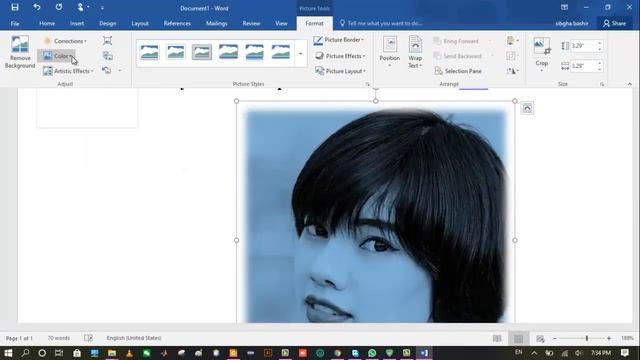Expand the Picture Styles gallery
Image resolution: width=640 pixels, height=360 pixels.
[x=300, y=53]
